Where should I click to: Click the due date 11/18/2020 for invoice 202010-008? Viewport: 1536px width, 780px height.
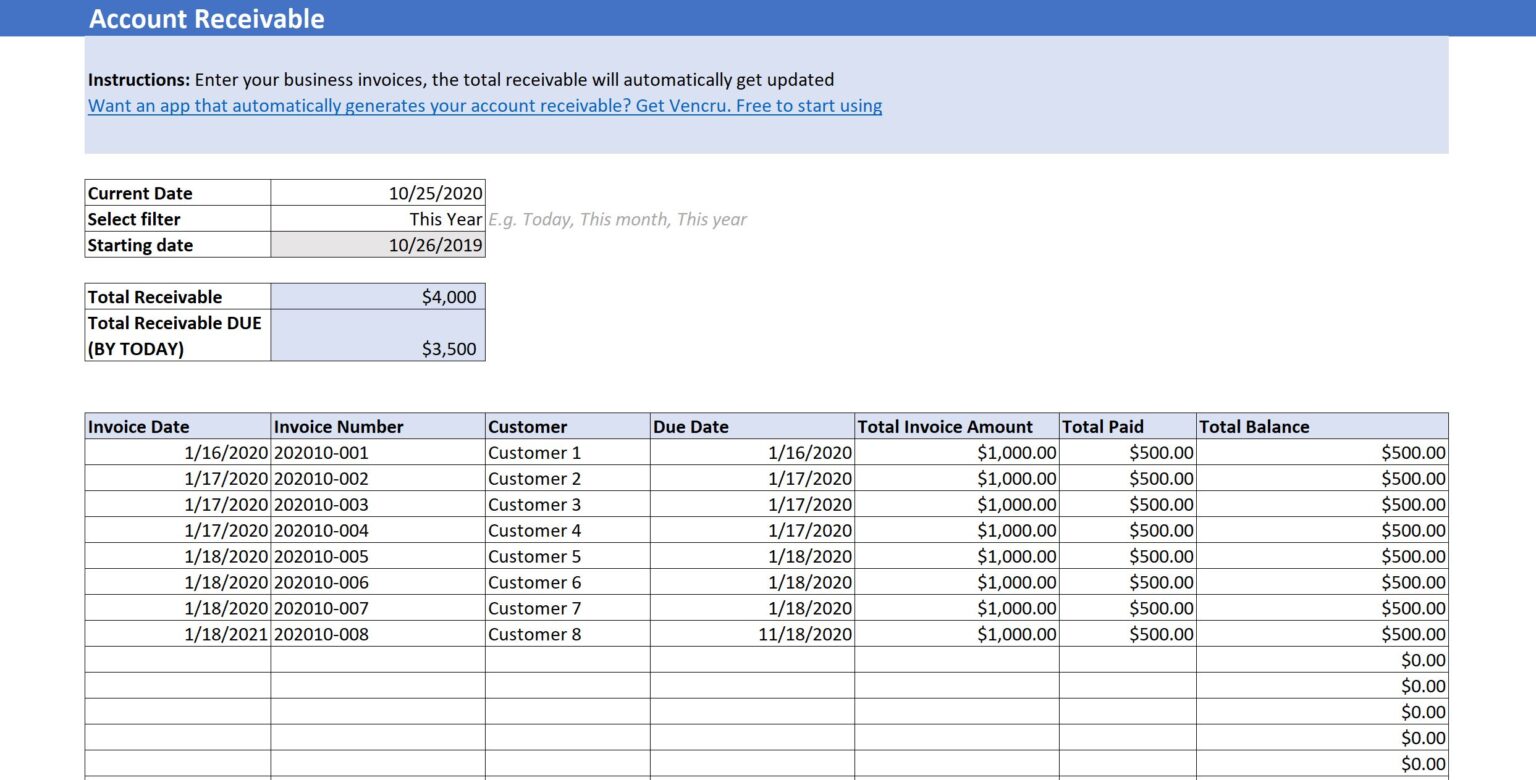click(x=808, y=634)
